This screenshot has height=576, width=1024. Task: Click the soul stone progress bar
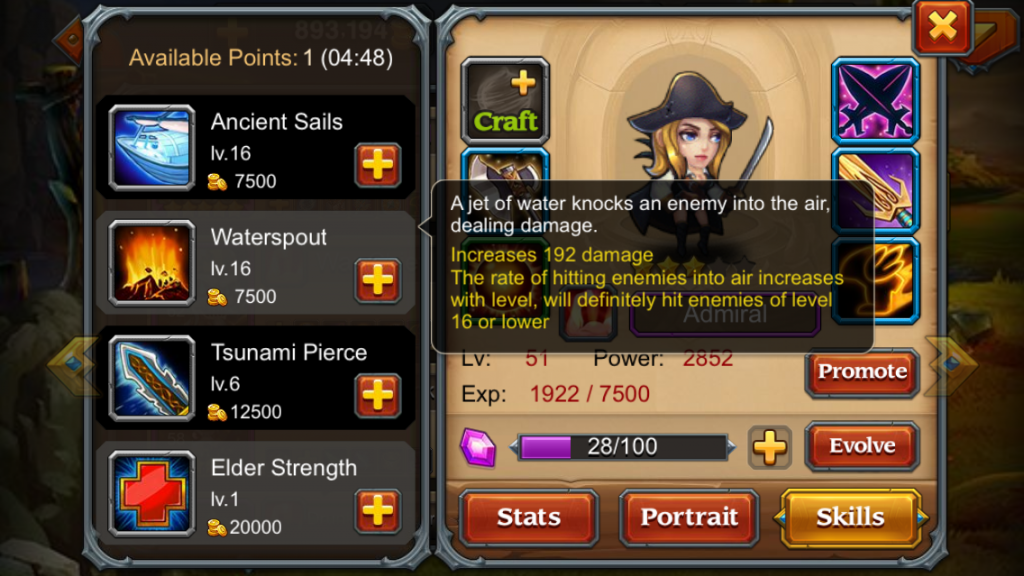click(622, 447)
